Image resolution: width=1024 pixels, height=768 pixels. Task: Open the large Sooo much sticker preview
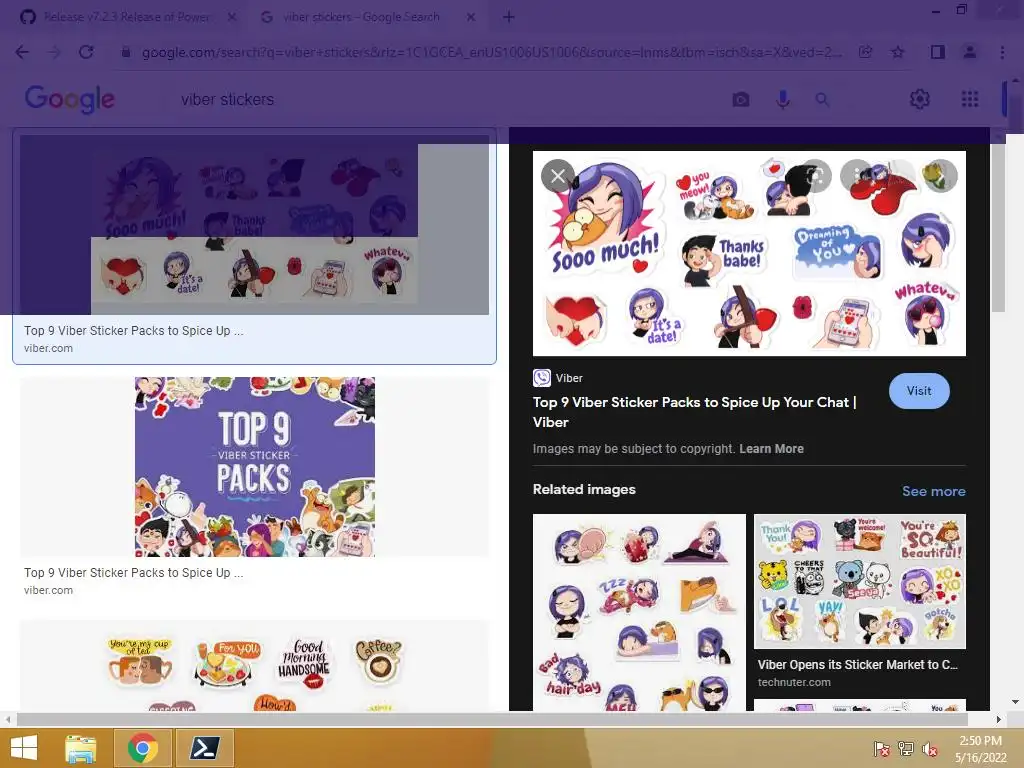(x=749, y=253)
